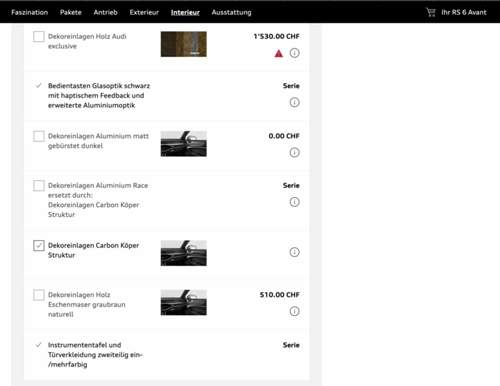The height and width of the screenshot is (386, 500).
Task: Go to the Faszination tab
Action: tap(30, 12)
